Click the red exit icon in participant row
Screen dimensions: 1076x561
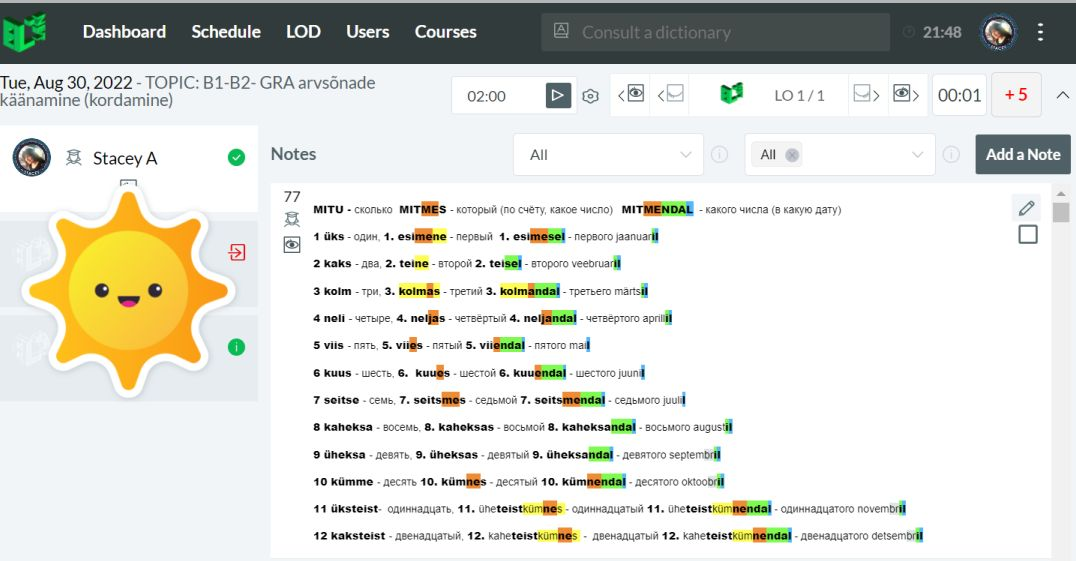237,252
